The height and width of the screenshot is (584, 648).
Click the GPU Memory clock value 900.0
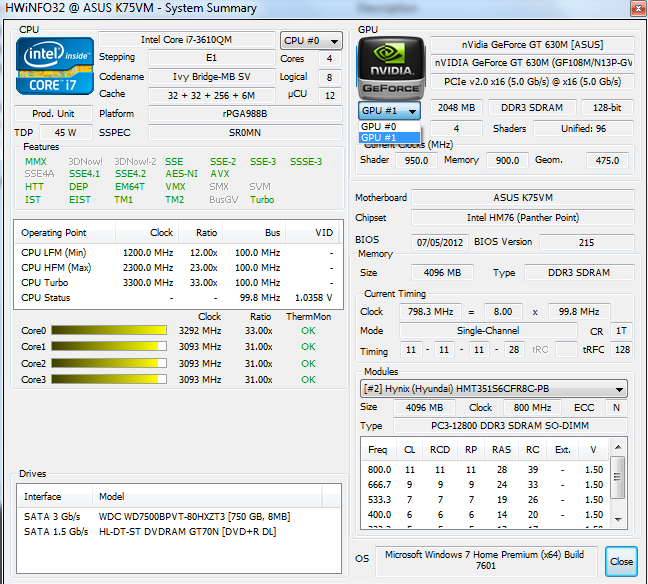(x=507, y=160)
